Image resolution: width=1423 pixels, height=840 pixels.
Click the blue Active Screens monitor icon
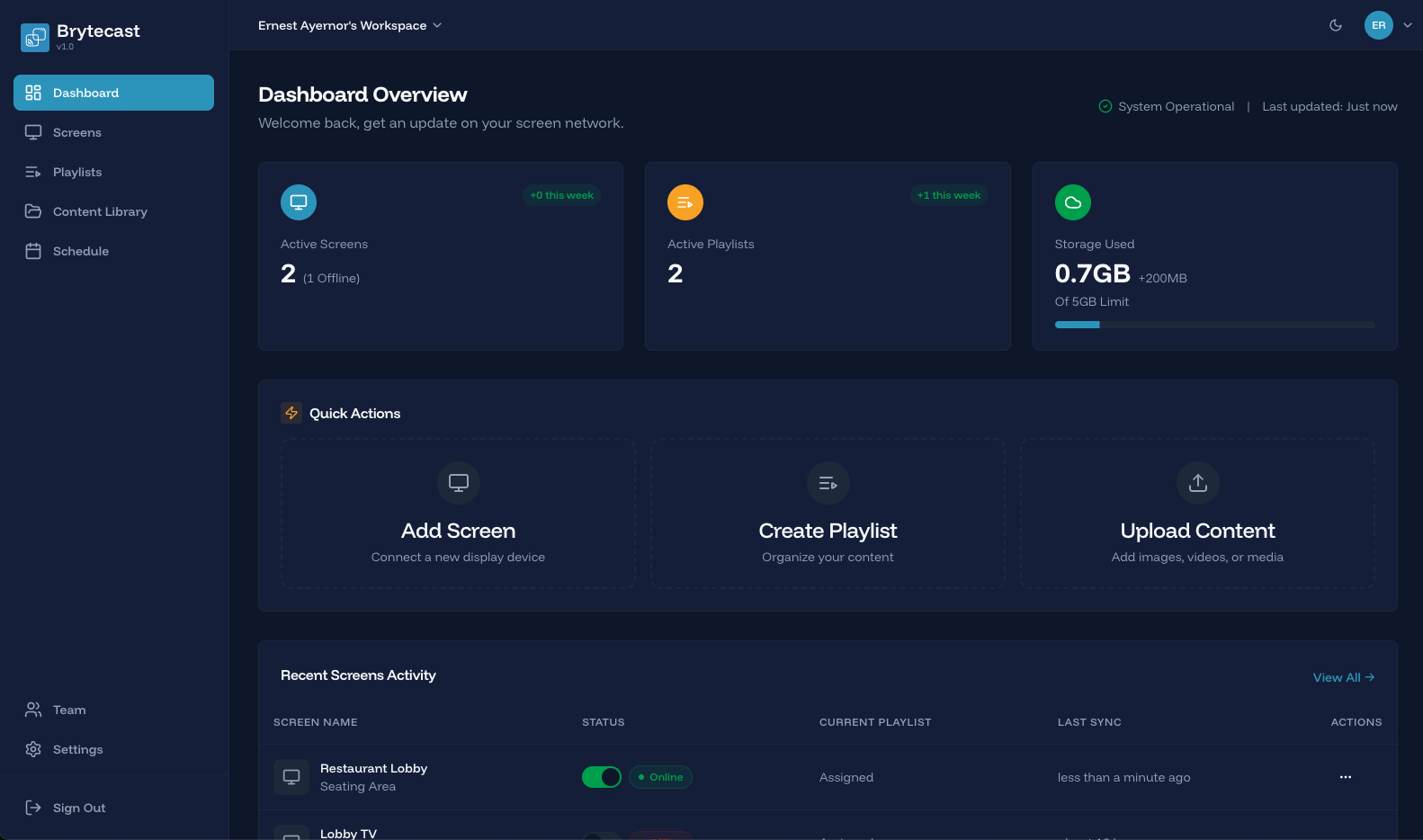[x=299, y=202]
